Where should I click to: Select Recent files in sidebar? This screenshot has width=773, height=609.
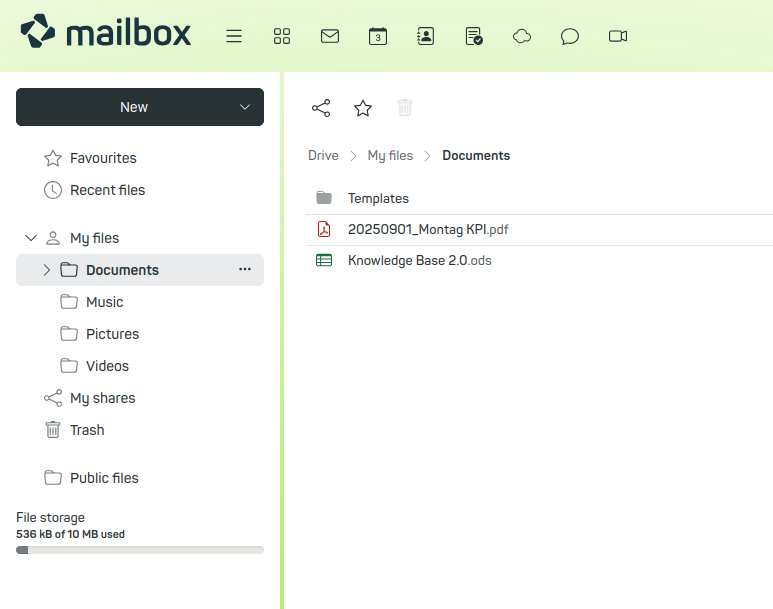click(107, 190)
